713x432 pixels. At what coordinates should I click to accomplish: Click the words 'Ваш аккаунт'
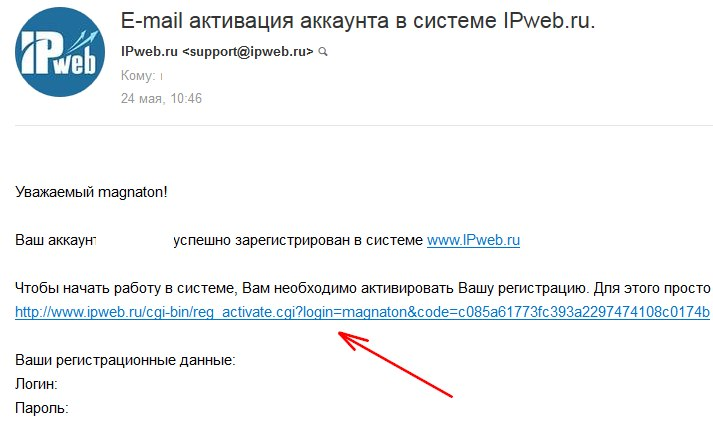55,240
